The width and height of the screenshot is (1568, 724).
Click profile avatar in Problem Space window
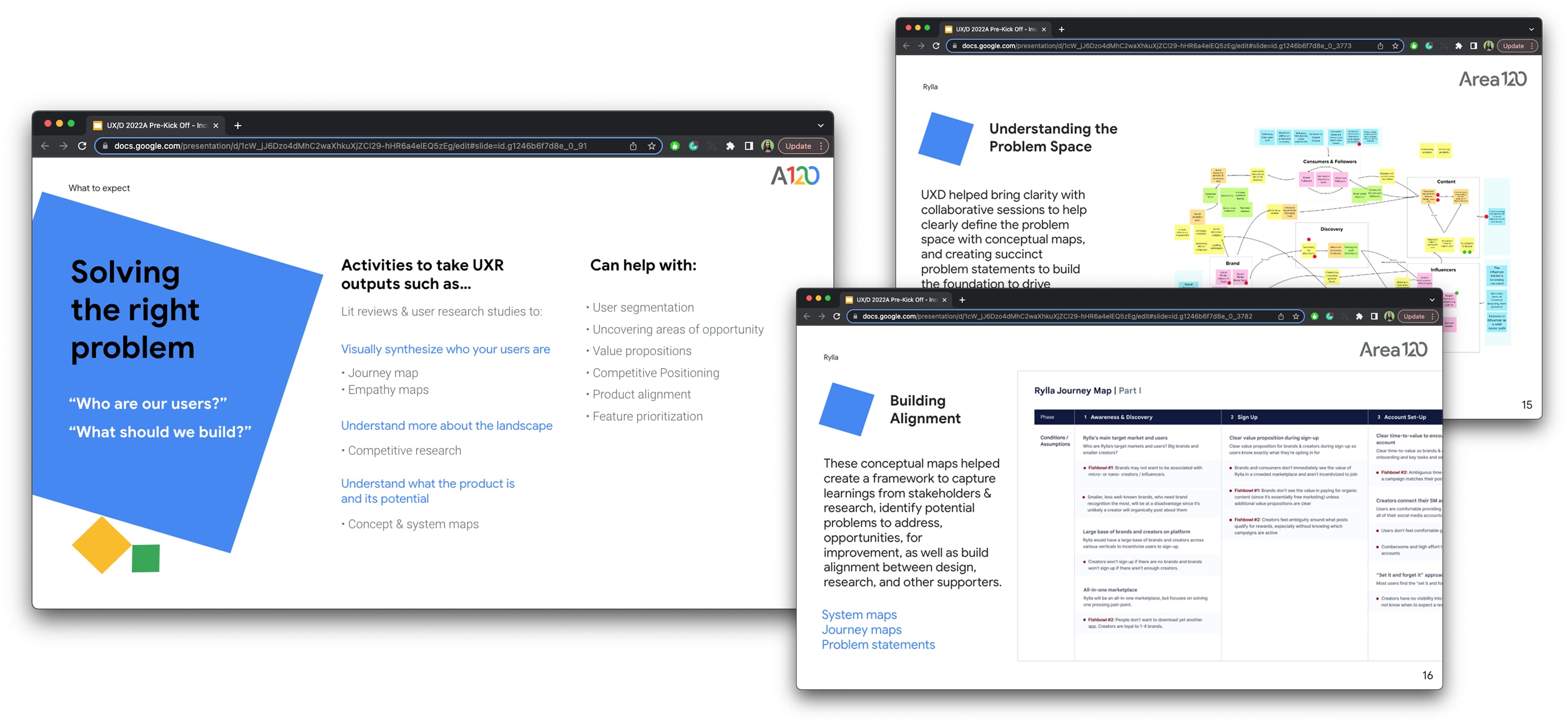pyautogui.click(x=1488, y=46)
